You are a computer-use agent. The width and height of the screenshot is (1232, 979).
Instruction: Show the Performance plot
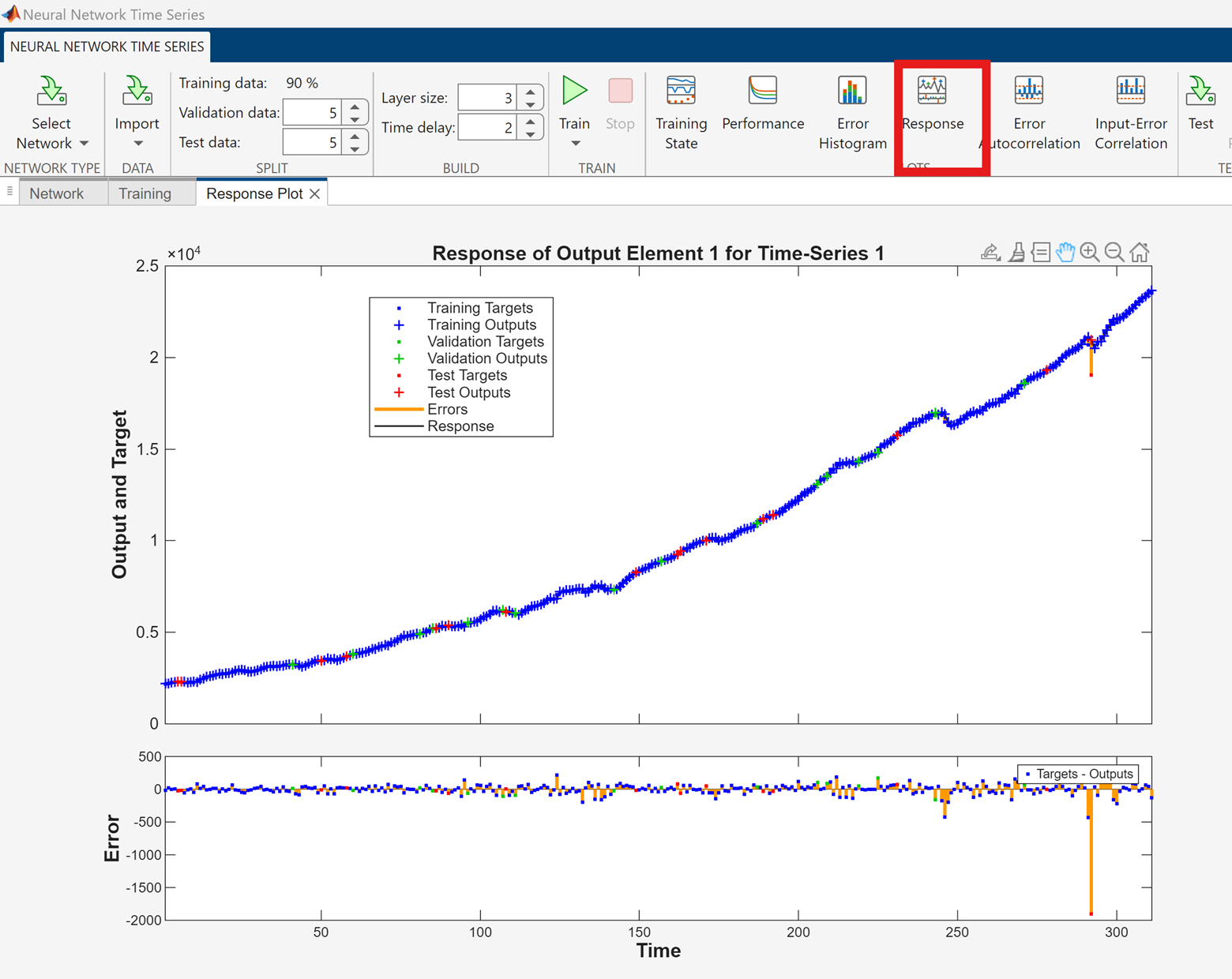pos(762,103)
